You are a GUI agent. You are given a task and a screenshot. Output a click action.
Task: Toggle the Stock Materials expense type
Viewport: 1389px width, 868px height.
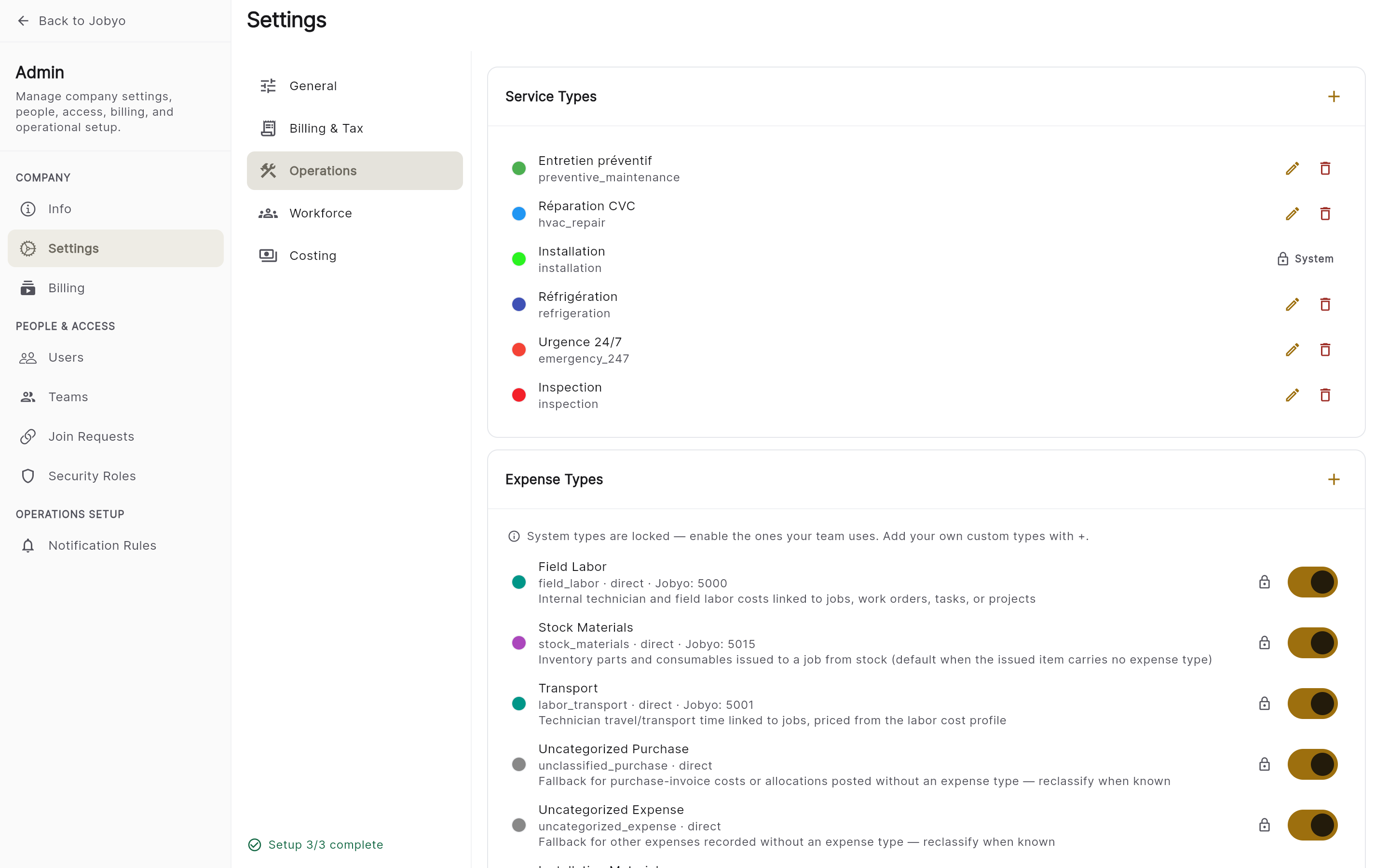pyautogui.click(x=1312, y=643)
